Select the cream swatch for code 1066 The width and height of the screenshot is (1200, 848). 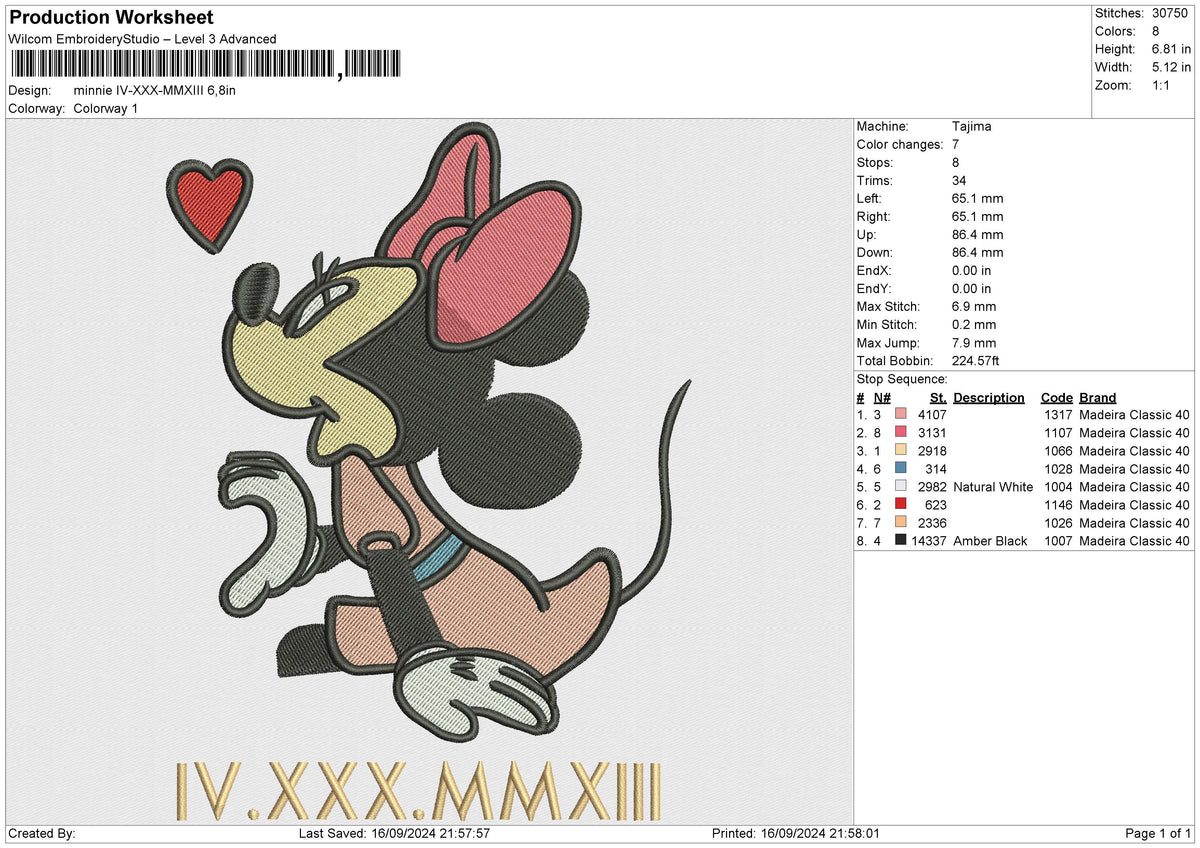click(902, 451)
